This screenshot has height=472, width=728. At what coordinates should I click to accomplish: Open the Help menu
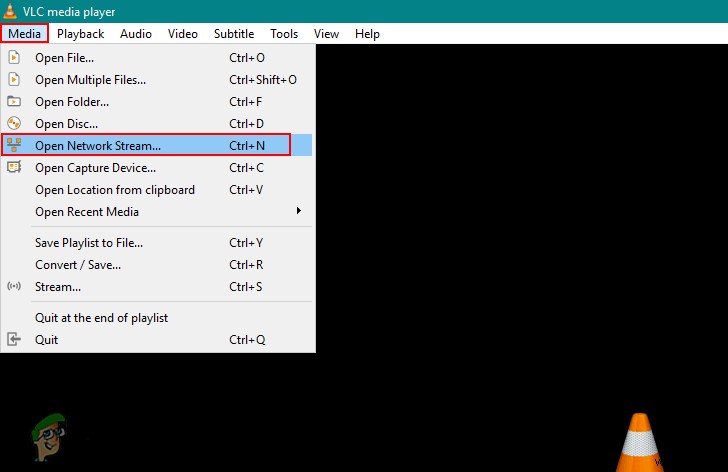click(x=367, y=34)
